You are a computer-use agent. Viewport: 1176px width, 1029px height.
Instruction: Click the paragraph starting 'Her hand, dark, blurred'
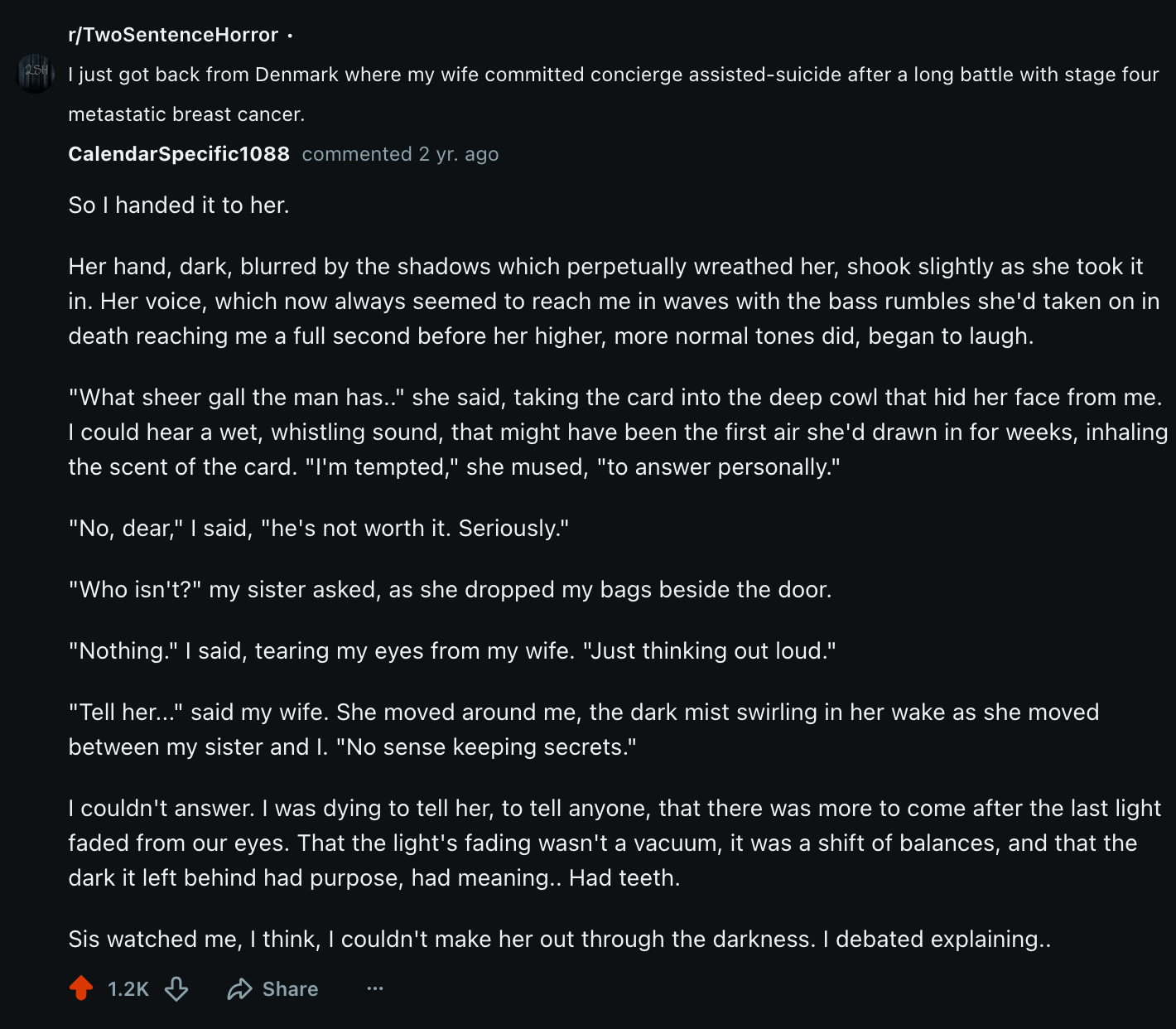point(613,301)
